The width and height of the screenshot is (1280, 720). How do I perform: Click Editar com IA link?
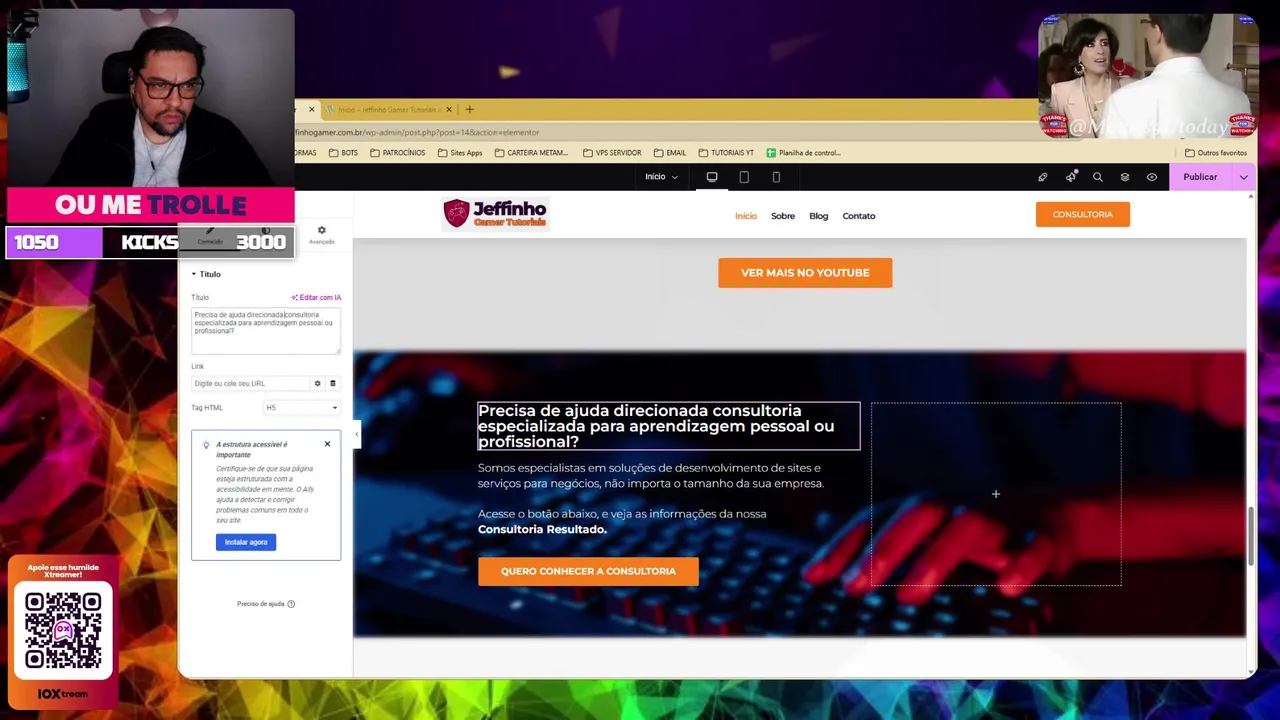pyautogui.click(x=316, y=297)
